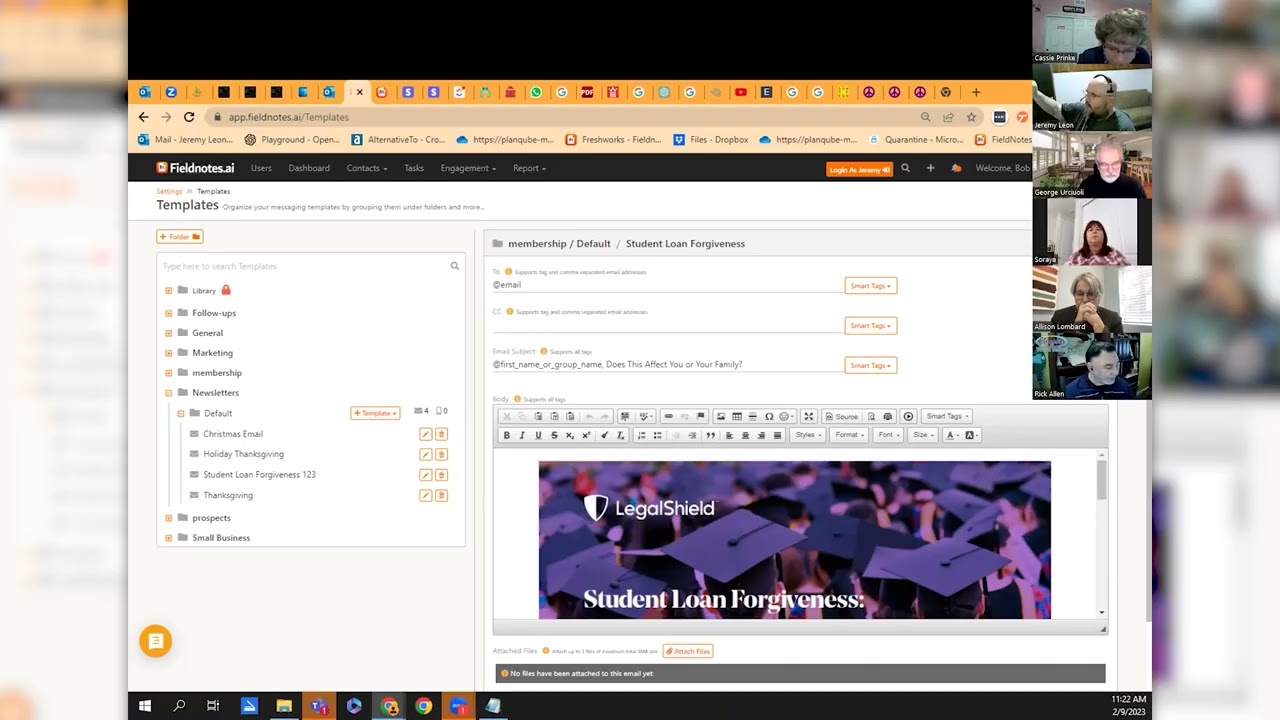The width and height of the screenshot is (1280, 720).
Task: Click the Login As Jeremy button
Action: point(859,169)
